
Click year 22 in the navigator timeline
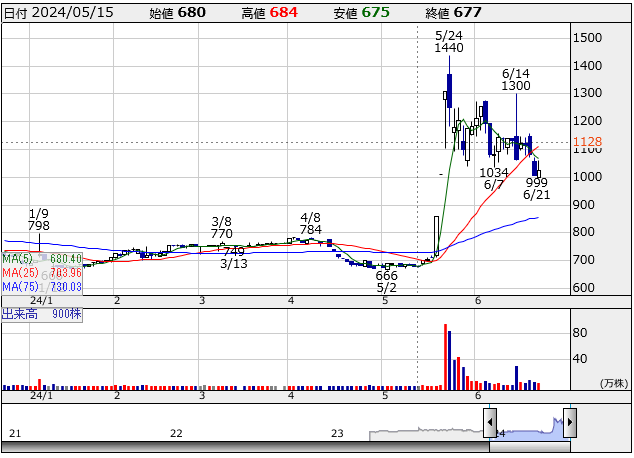tap(176, 433)
